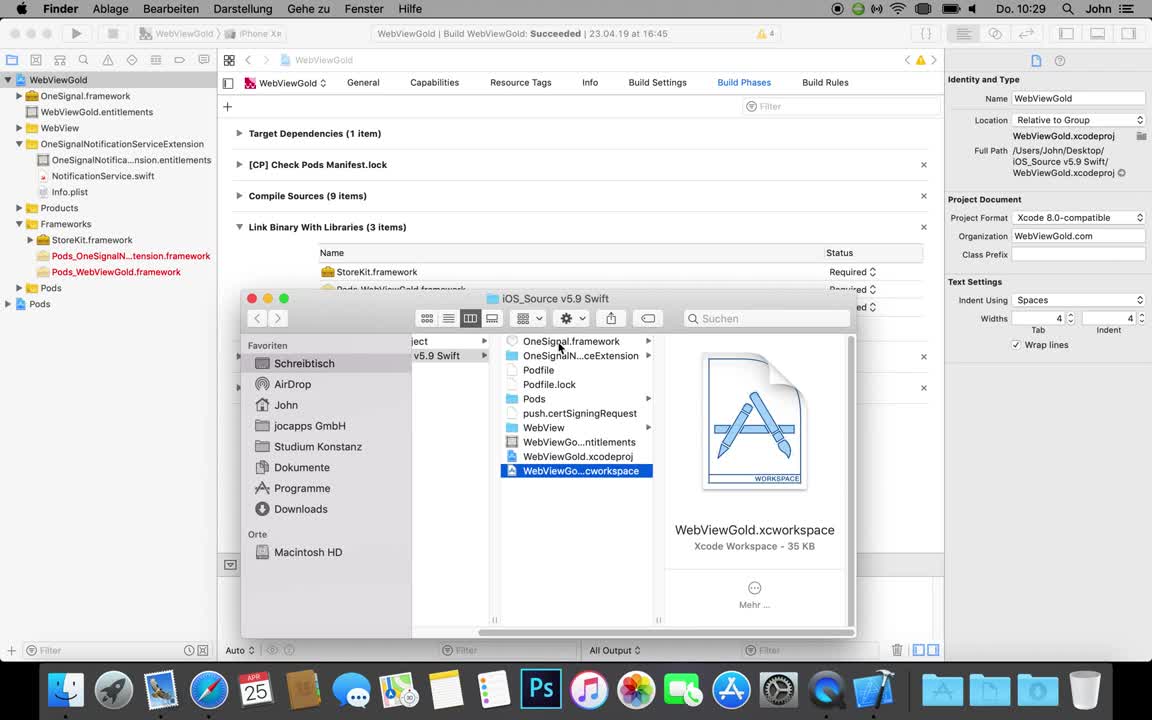
Task: Click the Finder Suchen search field
Action: 767,318
